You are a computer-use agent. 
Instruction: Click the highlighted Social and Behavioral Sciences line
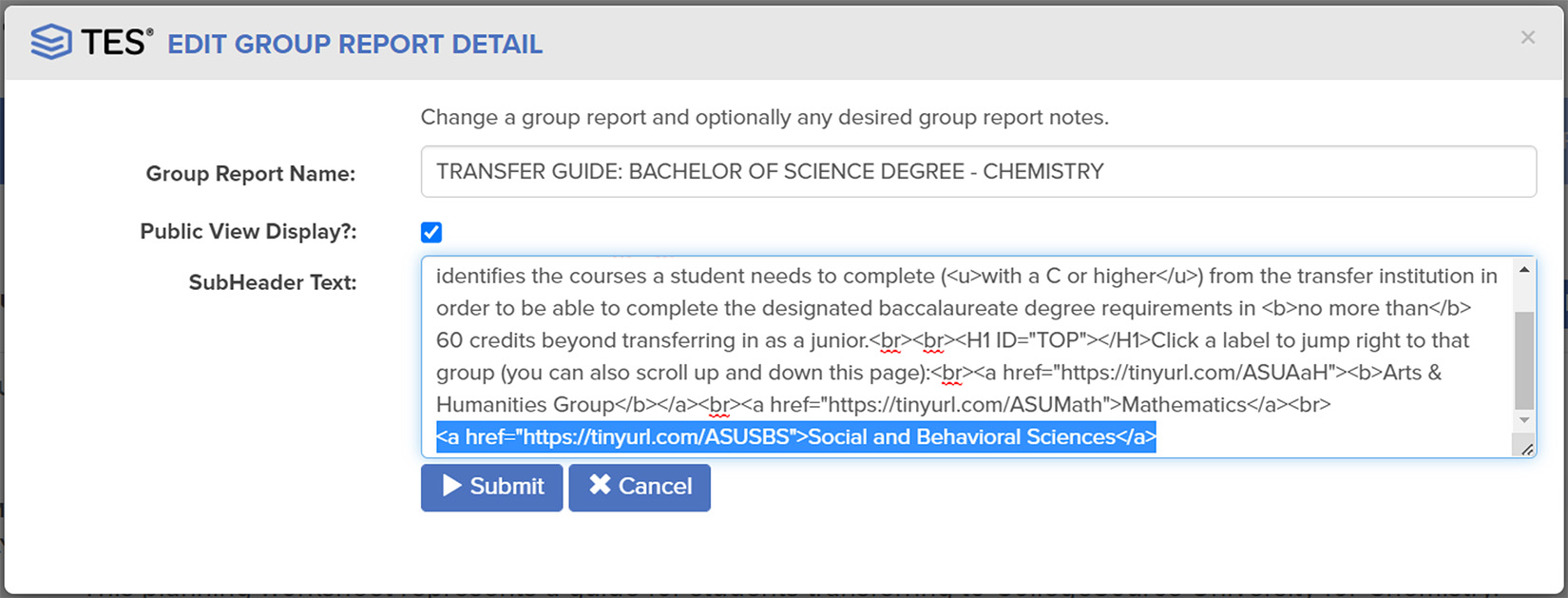click(796, 436)
